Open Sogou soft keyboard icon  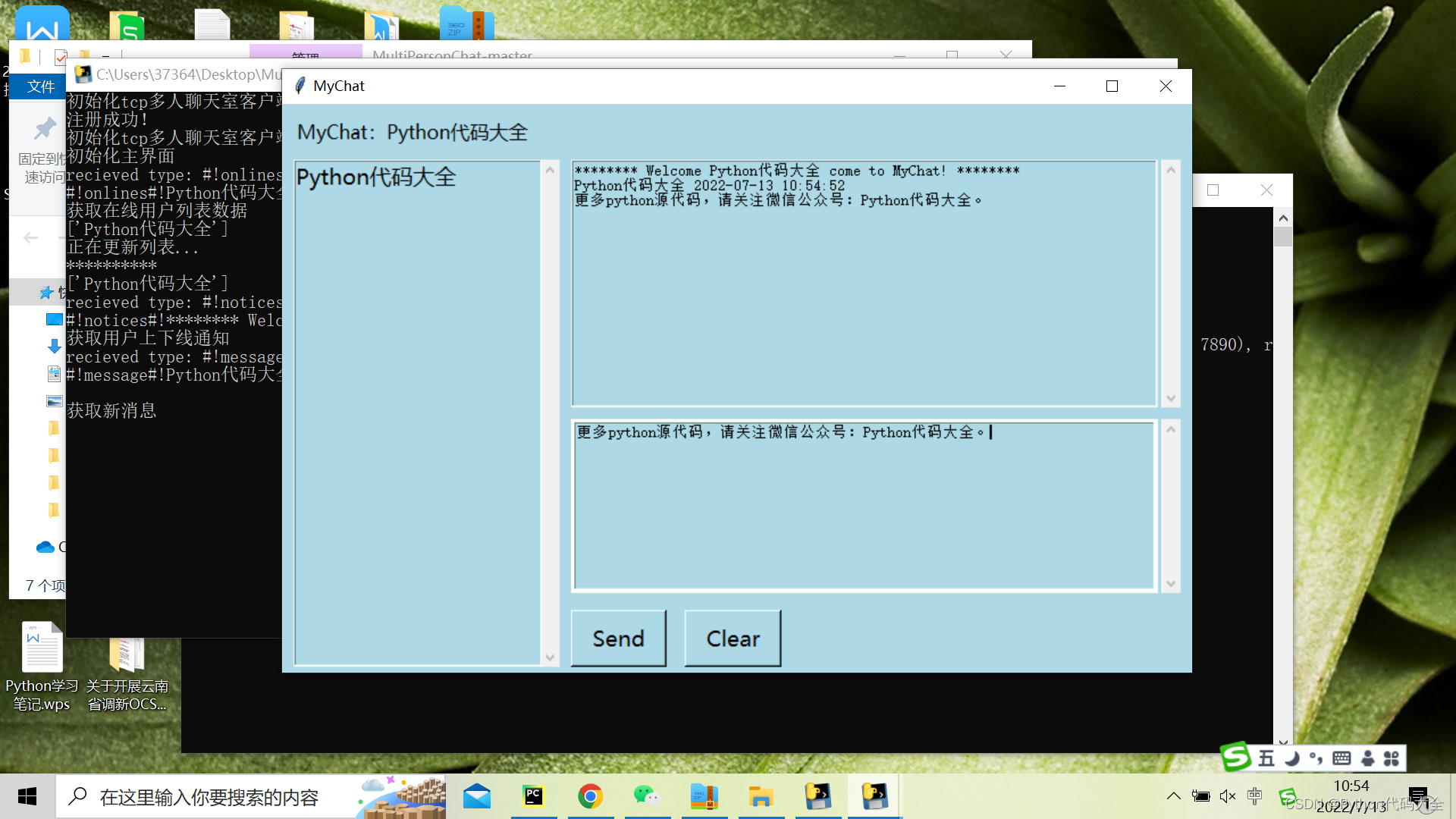point(1341,758)
